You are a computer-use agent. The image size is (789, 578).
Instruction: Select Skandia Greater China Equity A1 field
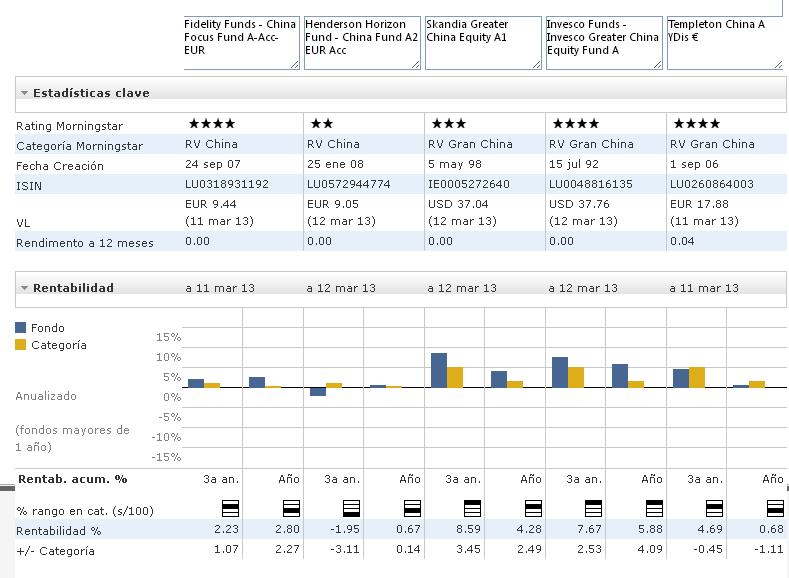pos(483,43)
